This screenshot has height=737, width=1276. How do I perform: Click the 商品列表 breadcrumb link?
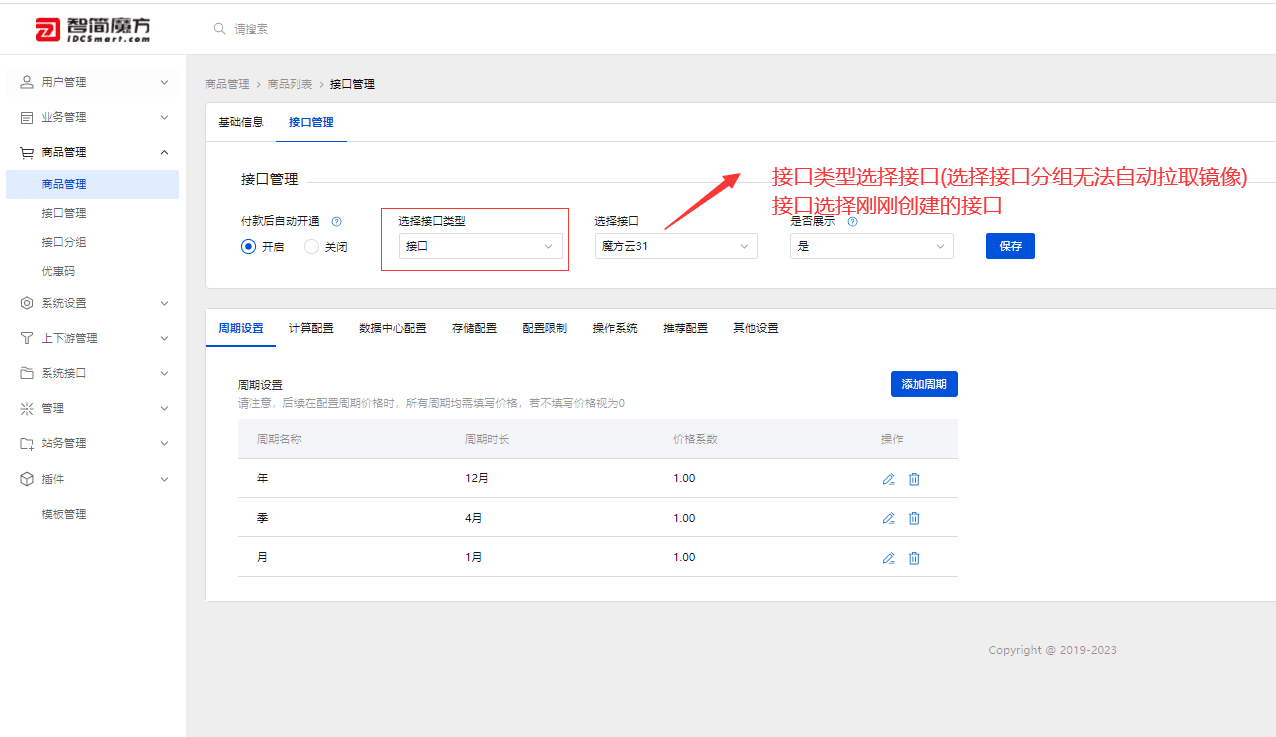click(290, 84)
